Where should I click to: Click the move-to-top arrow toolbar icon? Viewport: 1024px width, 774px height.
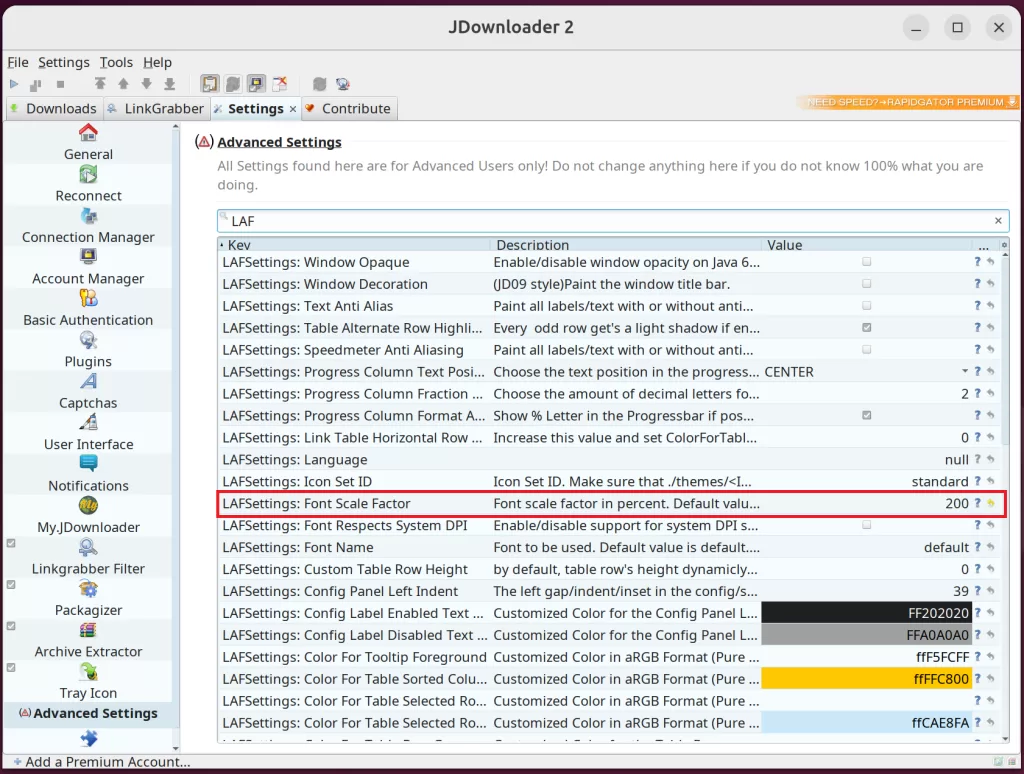click(x=100, y=85)
